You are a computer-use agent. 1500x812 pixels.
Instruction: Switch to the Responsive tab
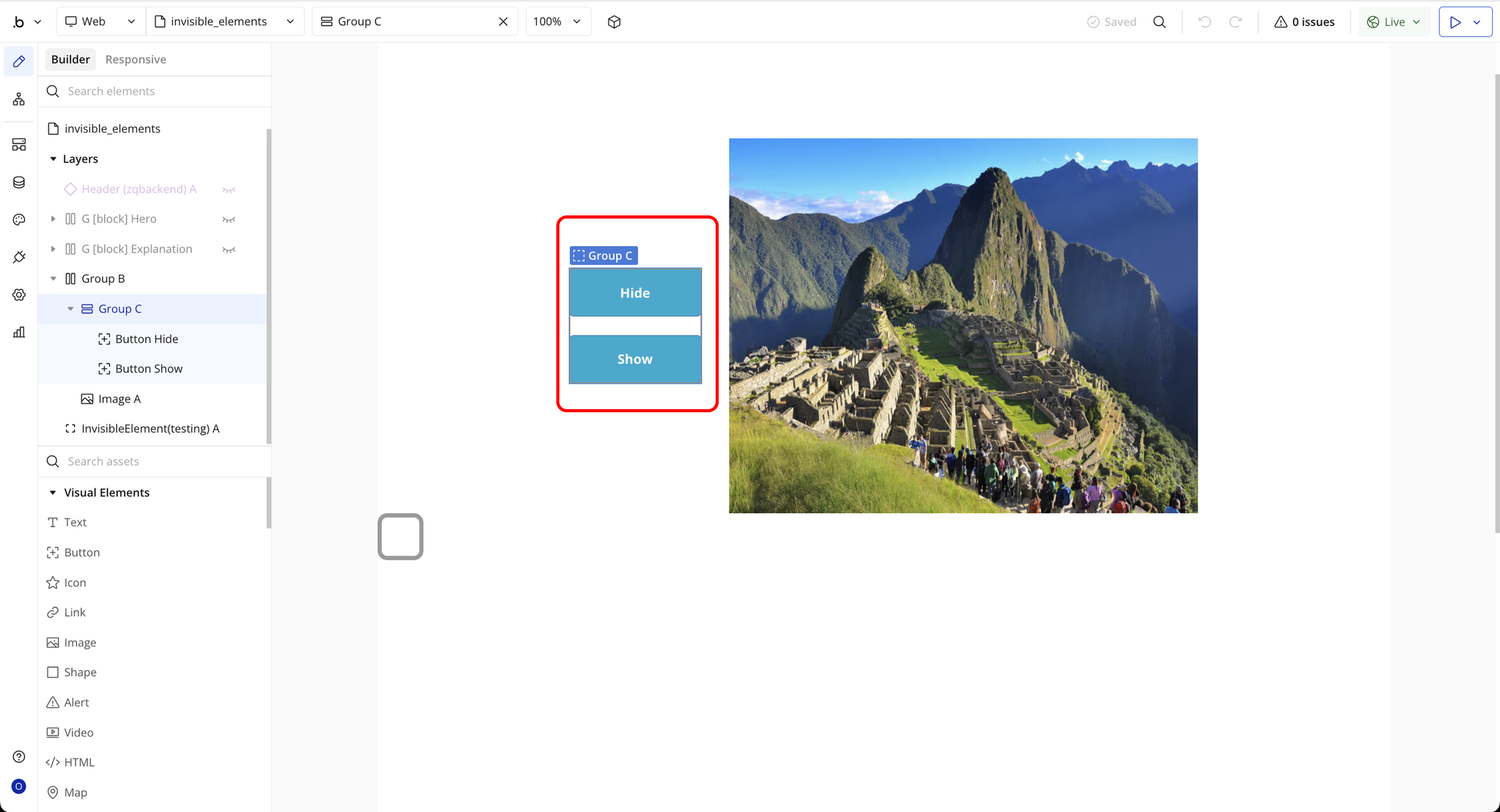[135, 59]
